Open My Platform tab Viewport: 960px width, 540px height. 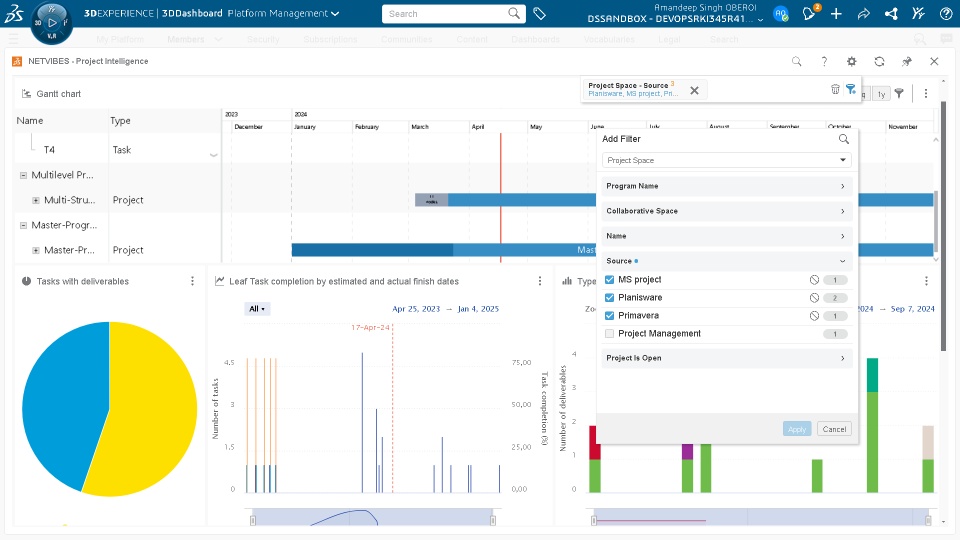[x=120, y=39]
